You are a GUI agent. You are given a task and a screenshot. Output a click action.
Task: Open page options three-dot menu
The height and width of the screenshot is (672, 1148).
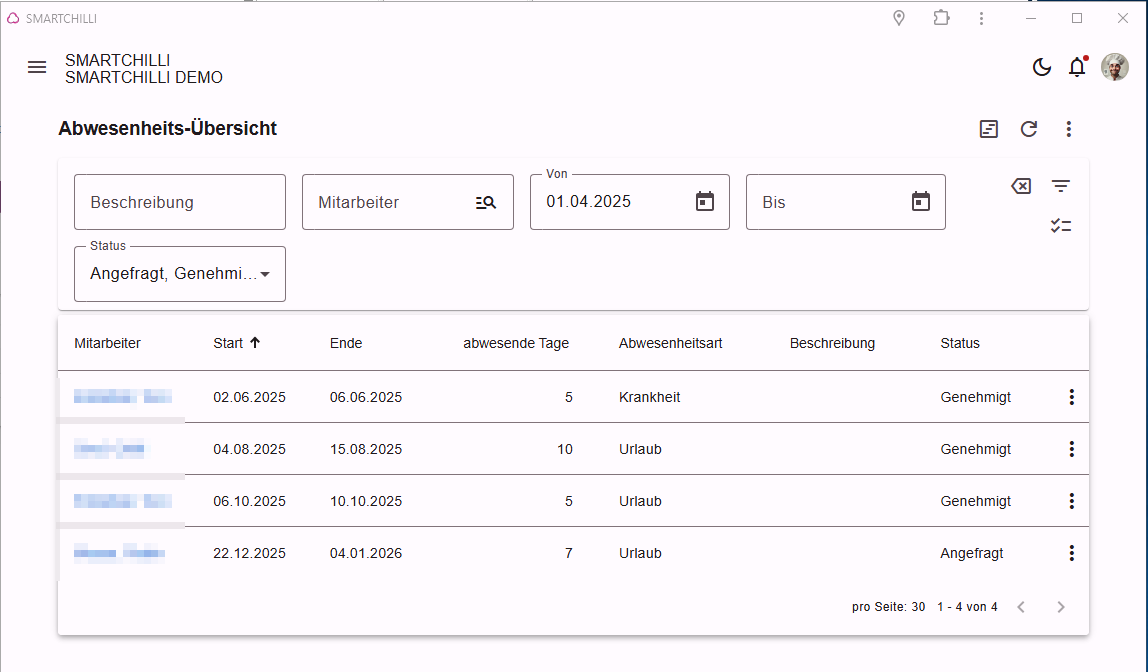(x=1068, y=129)
